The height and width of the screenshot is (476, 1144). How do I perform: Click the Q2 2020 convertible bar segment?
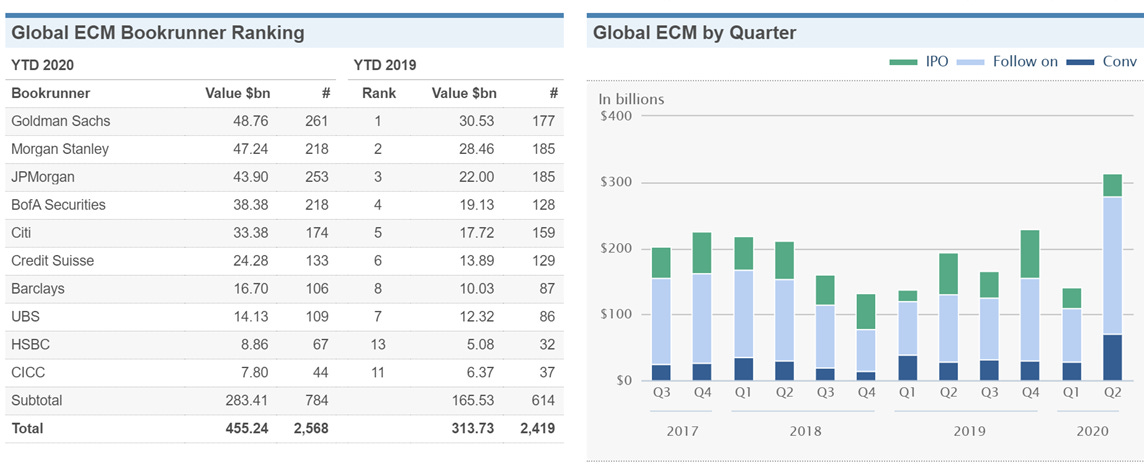1113,358
